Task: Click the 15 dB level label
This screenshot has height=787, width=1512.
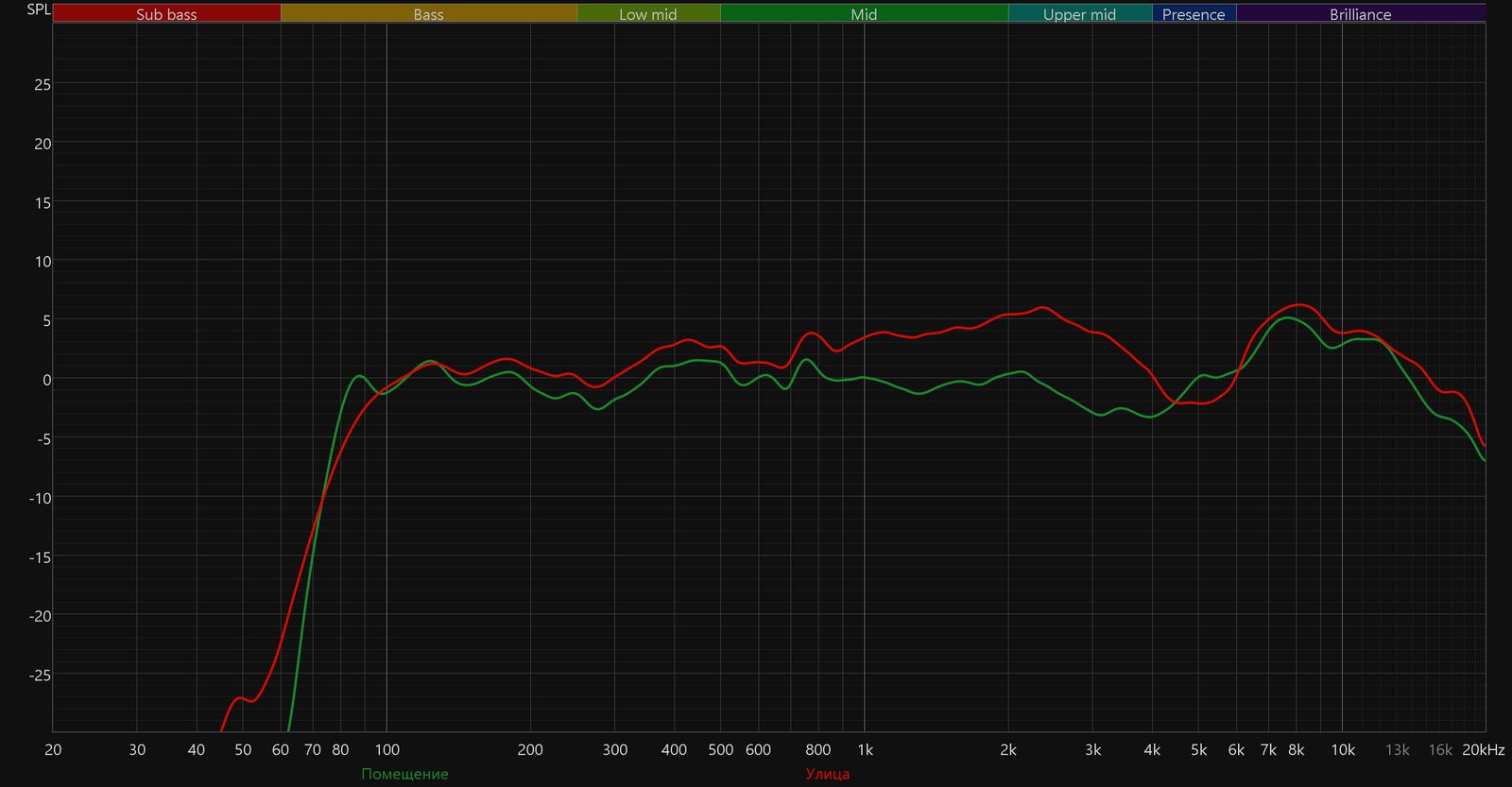Action: pos(43,202)
